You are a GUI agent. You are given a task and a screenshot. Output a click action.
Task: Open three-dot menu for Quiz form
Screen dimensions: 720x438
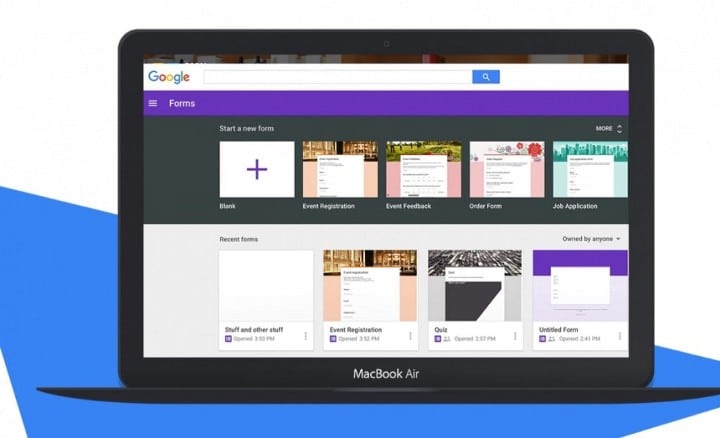coord(515,336)
